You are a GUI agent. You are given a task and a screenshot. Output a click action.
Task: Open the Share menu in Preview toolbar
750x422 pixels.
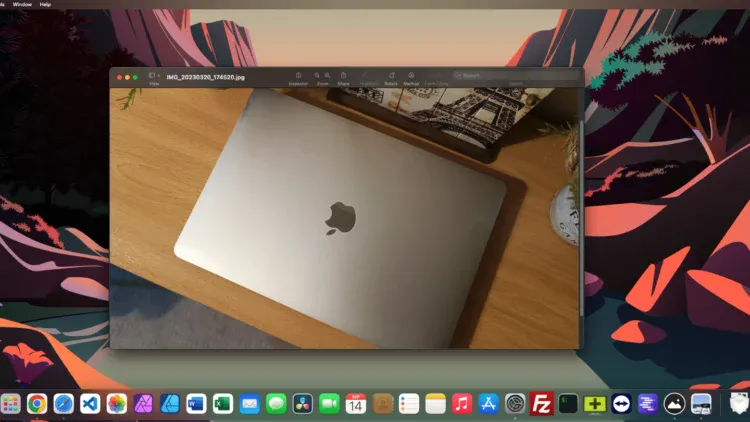(x=343, y=76)
